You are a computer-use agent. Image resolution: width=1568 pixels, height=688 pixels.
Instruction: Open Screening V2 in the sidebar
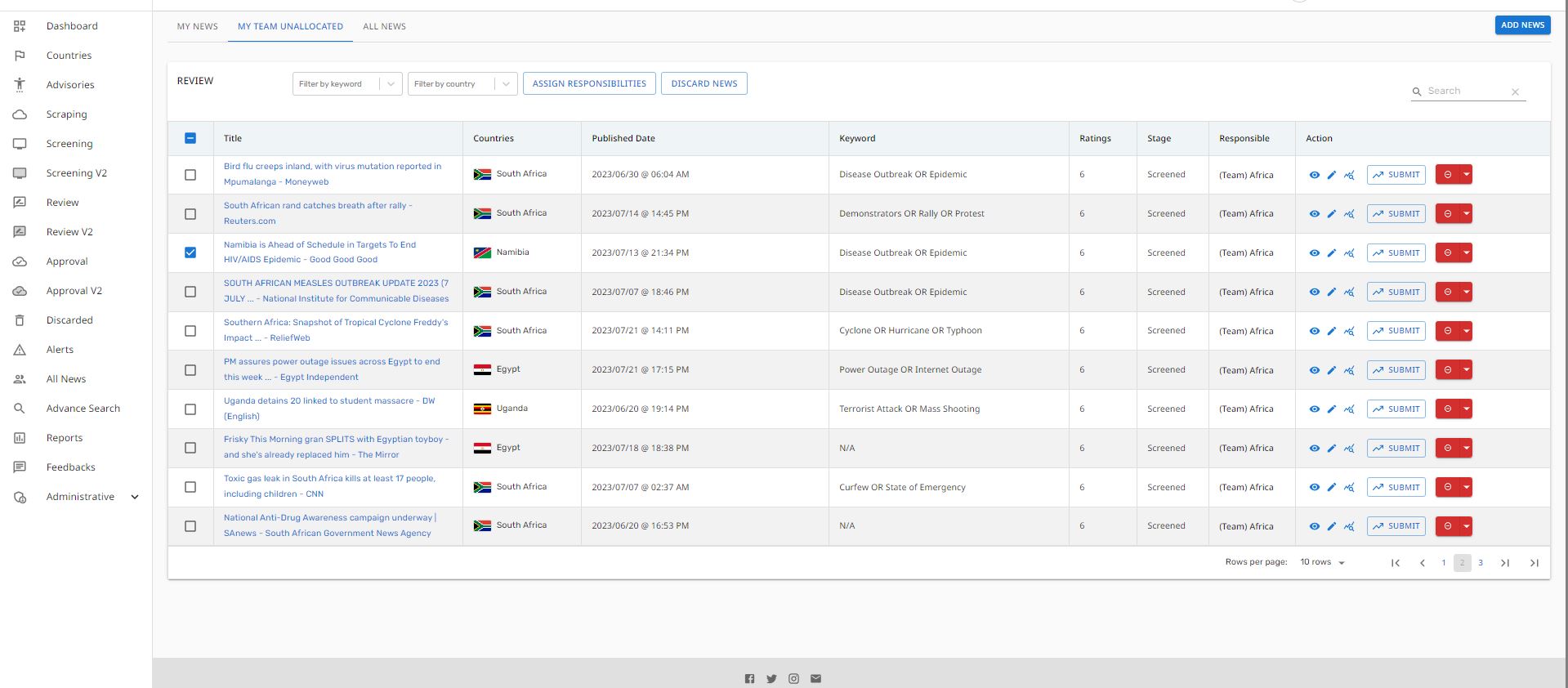(x=77, y=173)
